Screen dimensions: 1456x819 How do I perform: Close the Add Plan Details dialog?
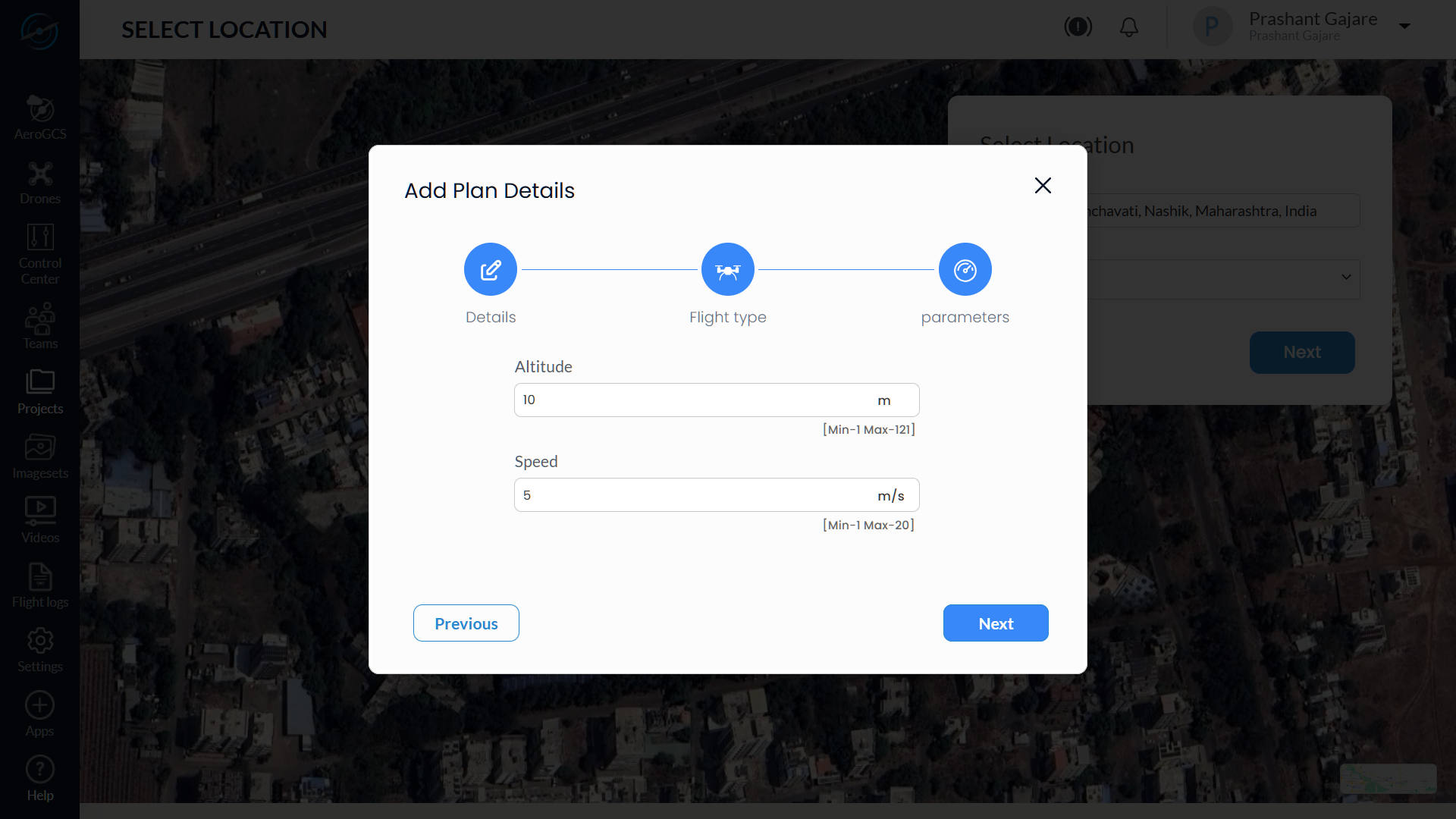(x=1043, y=186)
